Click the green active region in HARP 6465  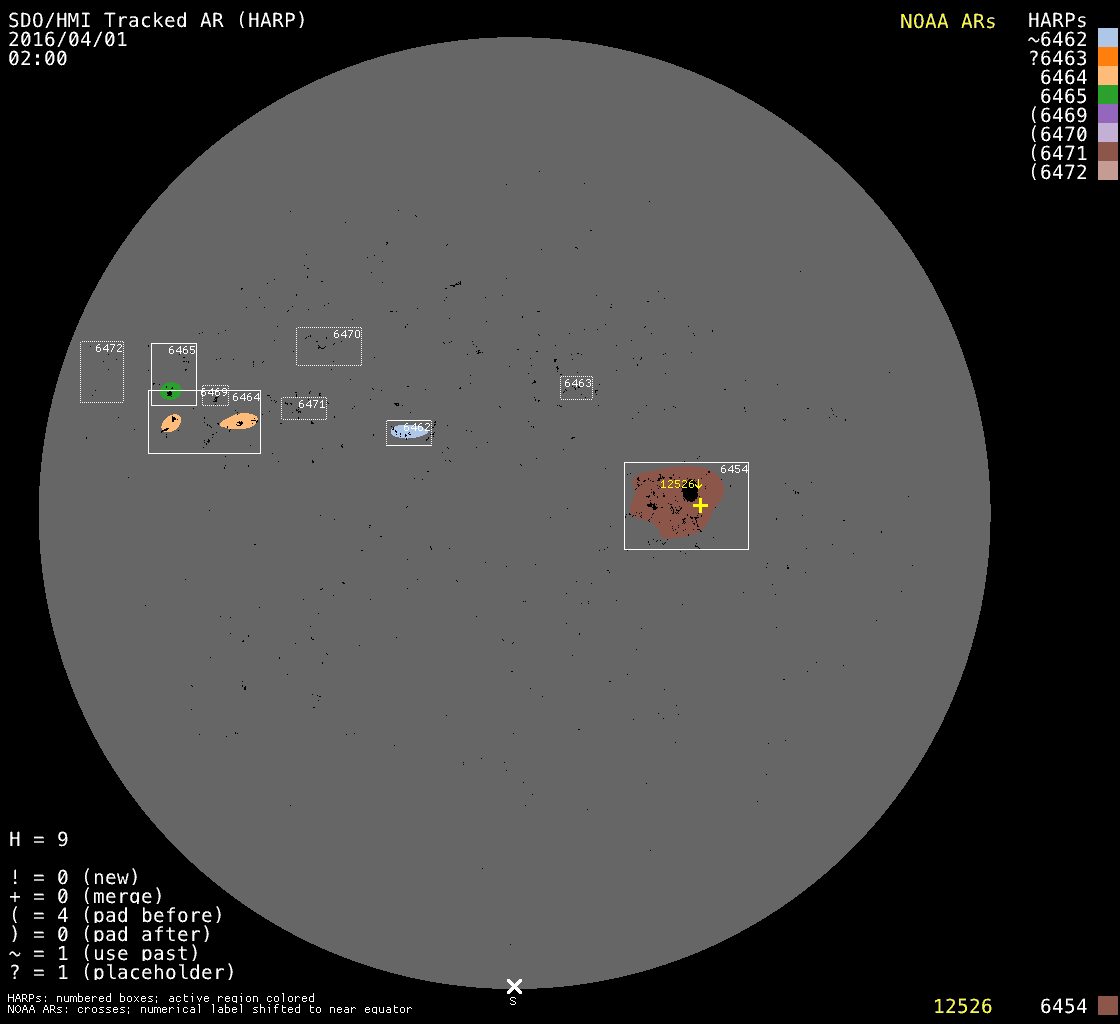[170, 391]
